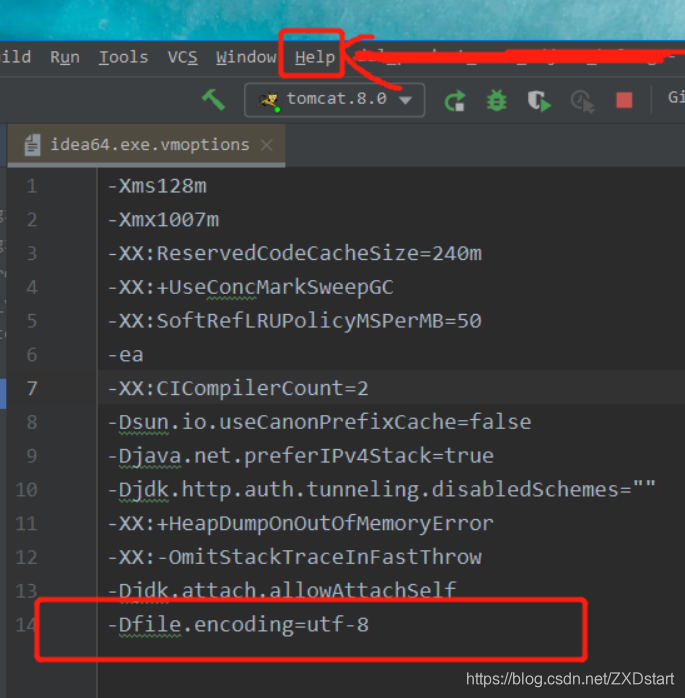Open the Window menu

(246, 57)
